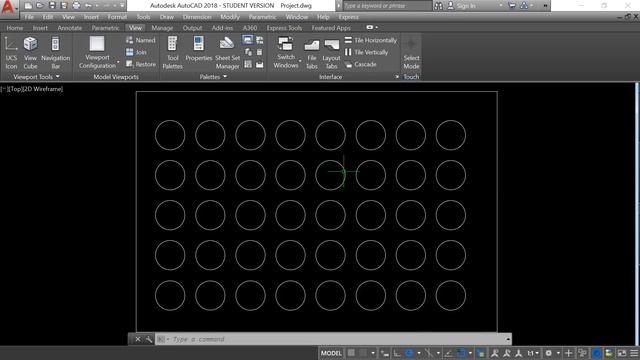Open the Properties palette
This screenshot has height=360, width=640.
click(x=199, y=49)
